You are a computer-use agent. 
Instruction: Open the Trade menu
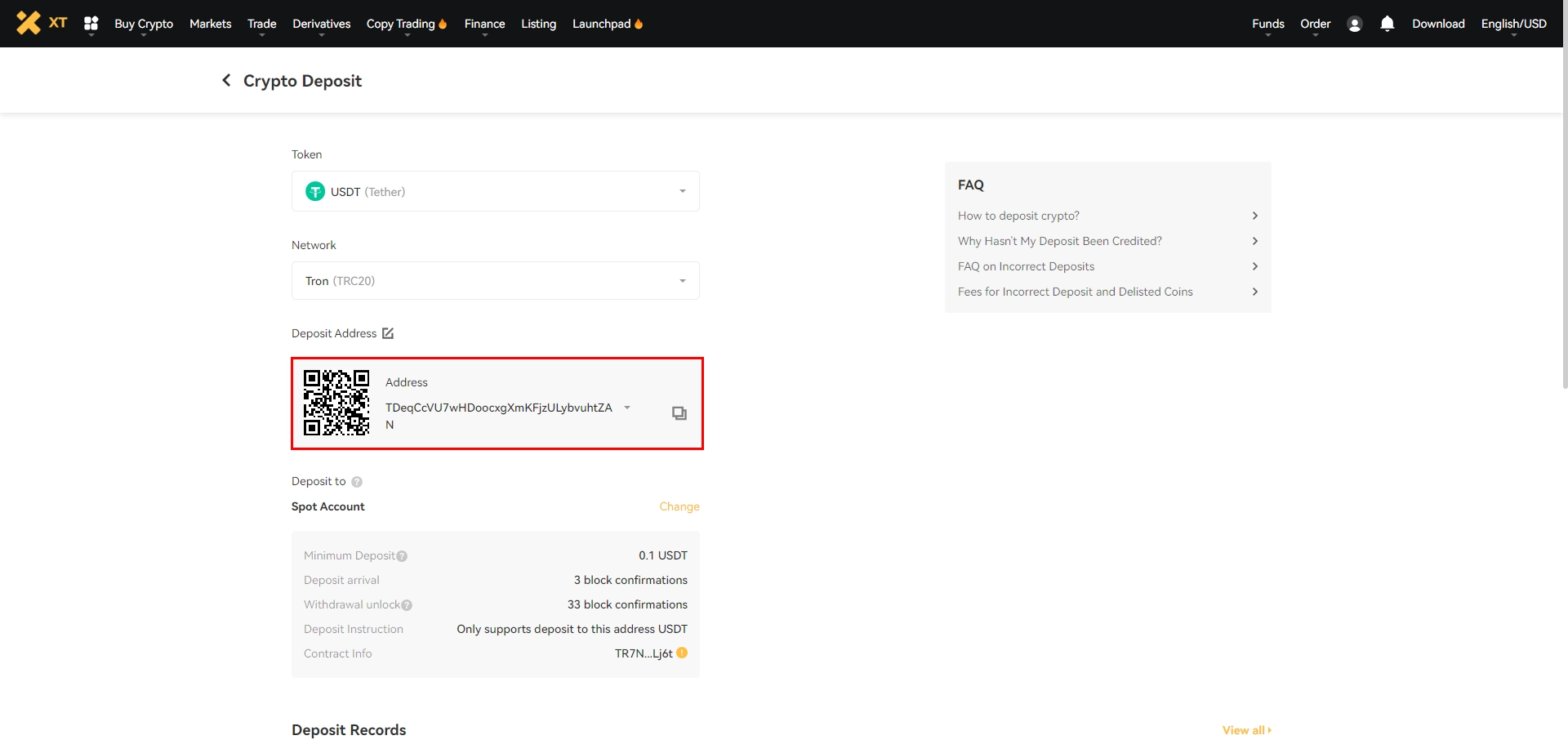tap(262, 24)
